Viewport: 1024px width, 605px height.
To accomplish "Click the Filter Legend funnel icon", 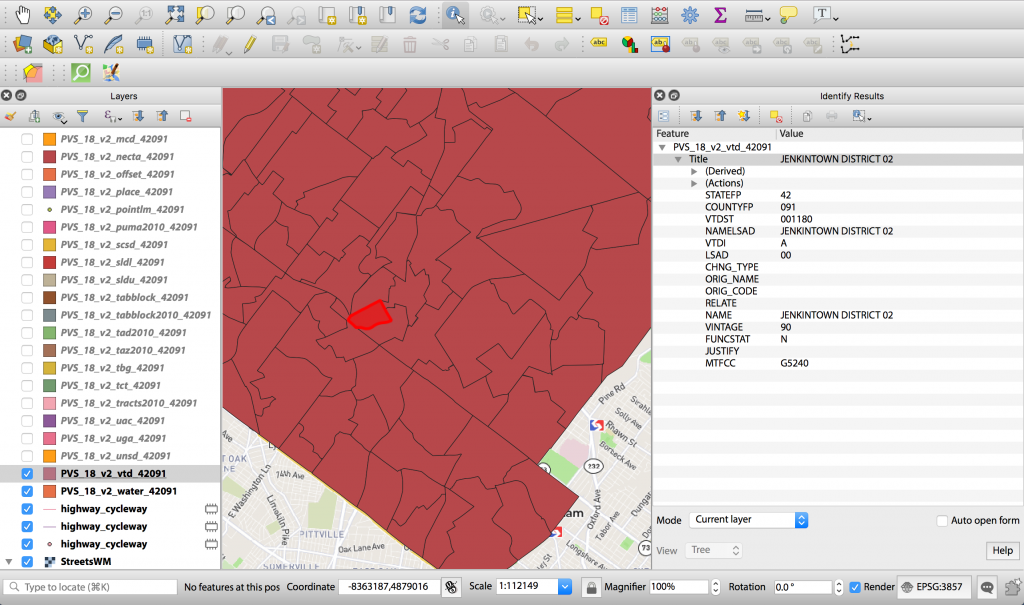I will [82, 116].
